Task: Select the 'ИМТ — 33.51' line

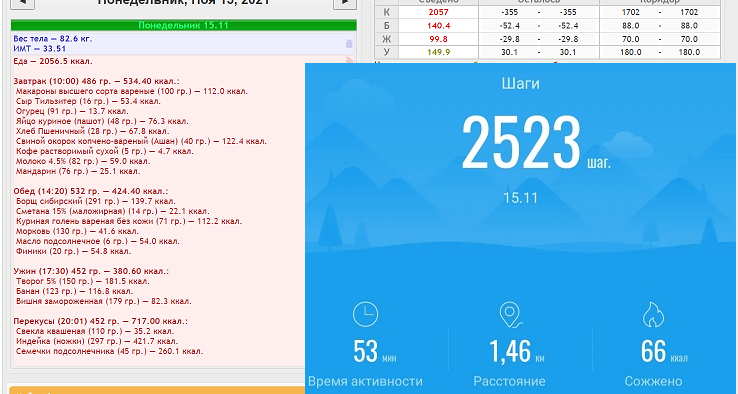Action: (40, 48)
